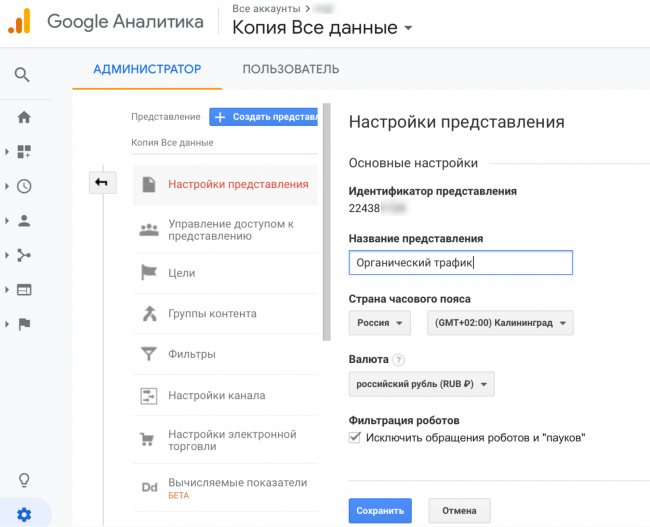Click the Сохранить button
The height and width of the screenshot is (527, 650).
tap(380, 511)
